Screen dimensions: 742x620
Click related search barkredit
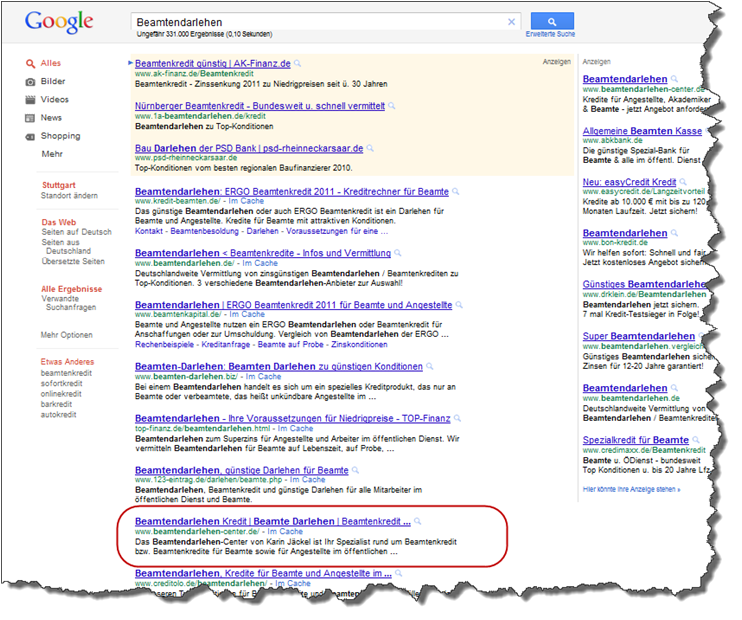(56, 404)
